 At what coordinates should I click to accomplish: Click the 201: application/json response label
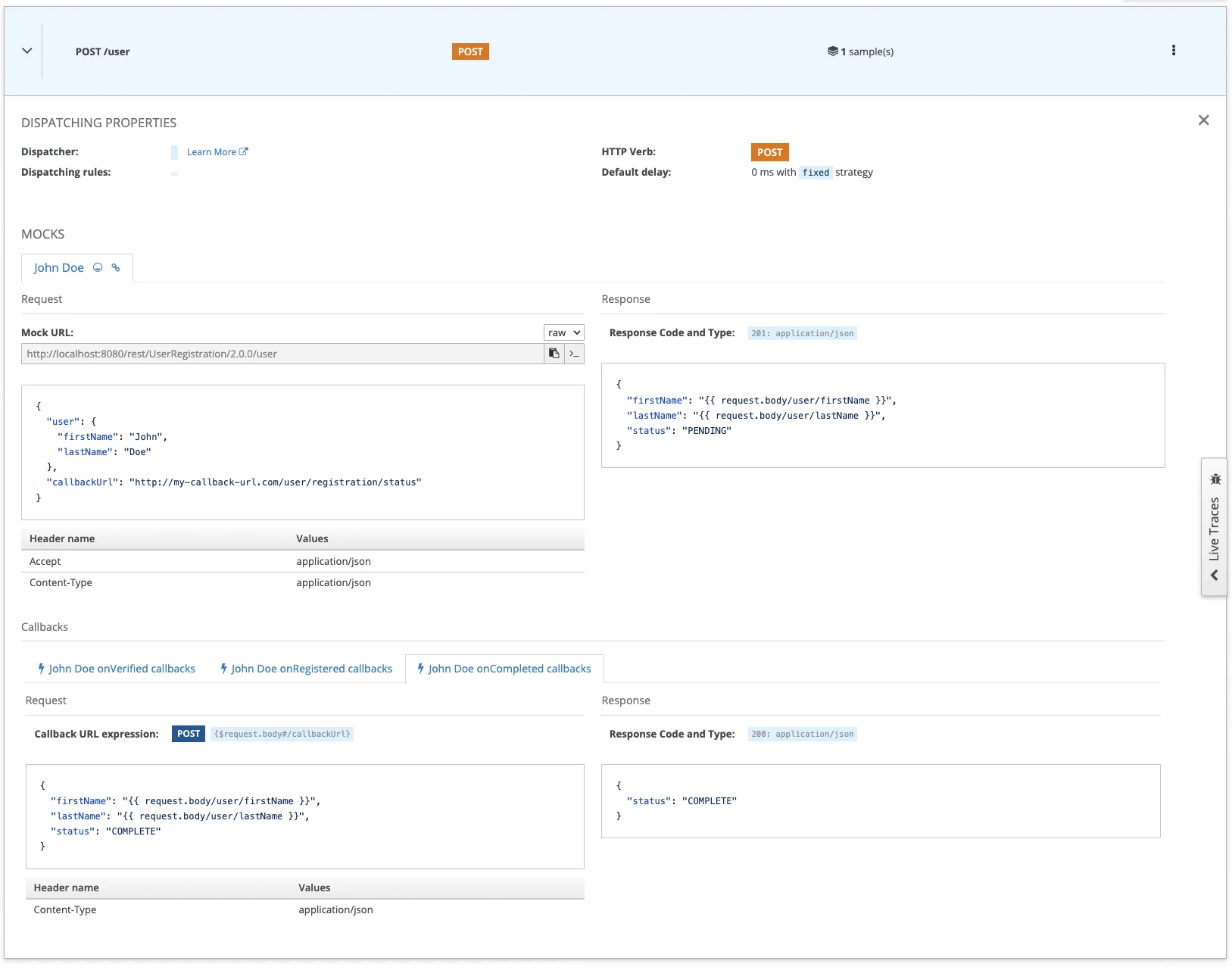(802, 333)
